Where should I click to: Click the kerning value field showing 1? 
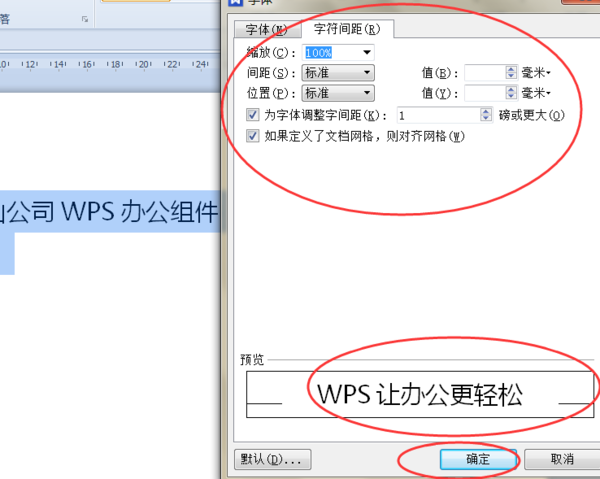[x=439, y=115]
